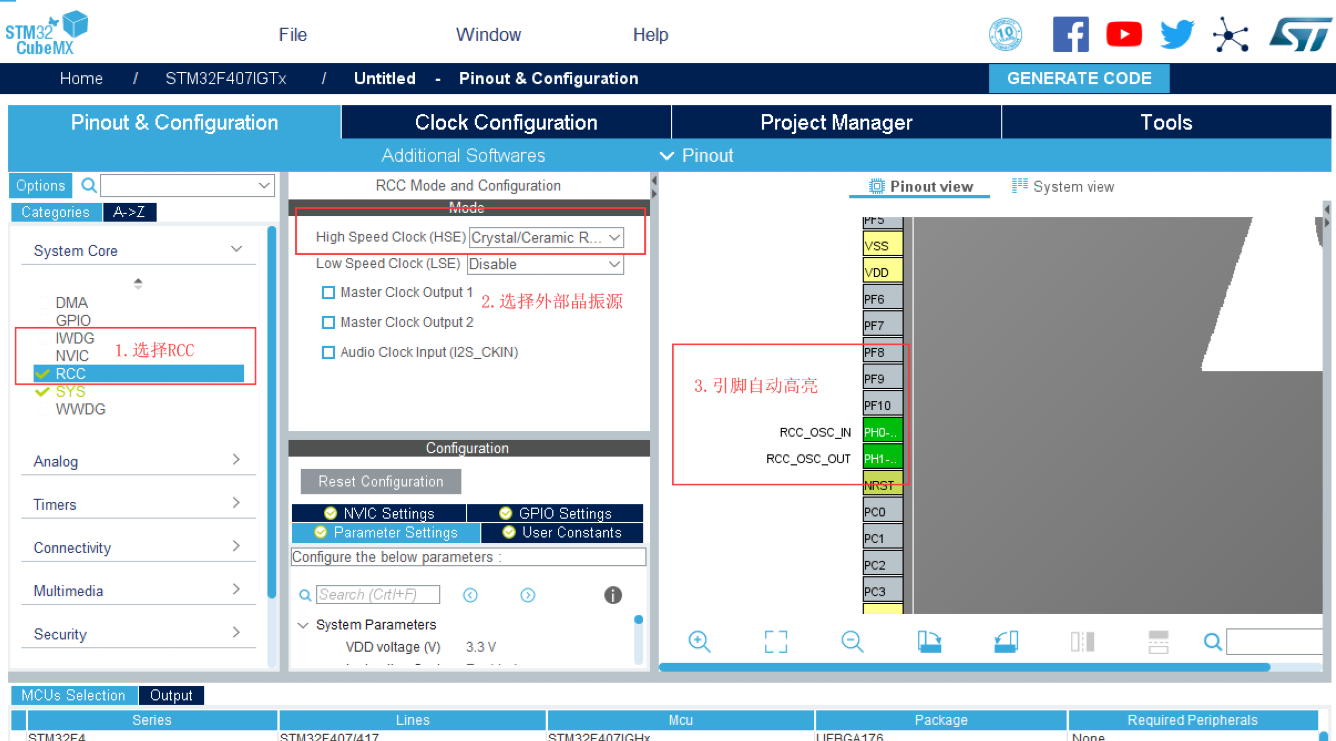Open the User Constants tab
Viewport: 1336px width, 741px height.
coord(562,533)
